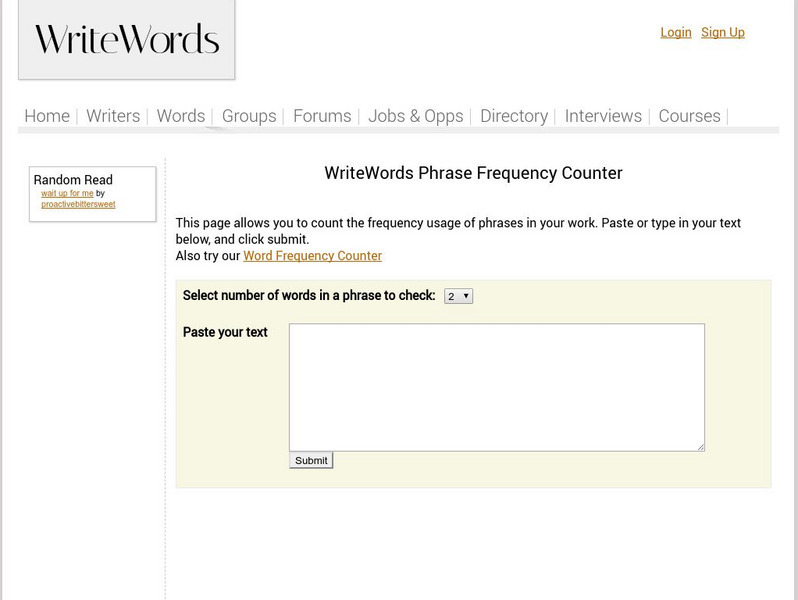Navigate to the Groups page
Image resolution: width=798 pixels, height=600 pixels.
pos(249,116)
